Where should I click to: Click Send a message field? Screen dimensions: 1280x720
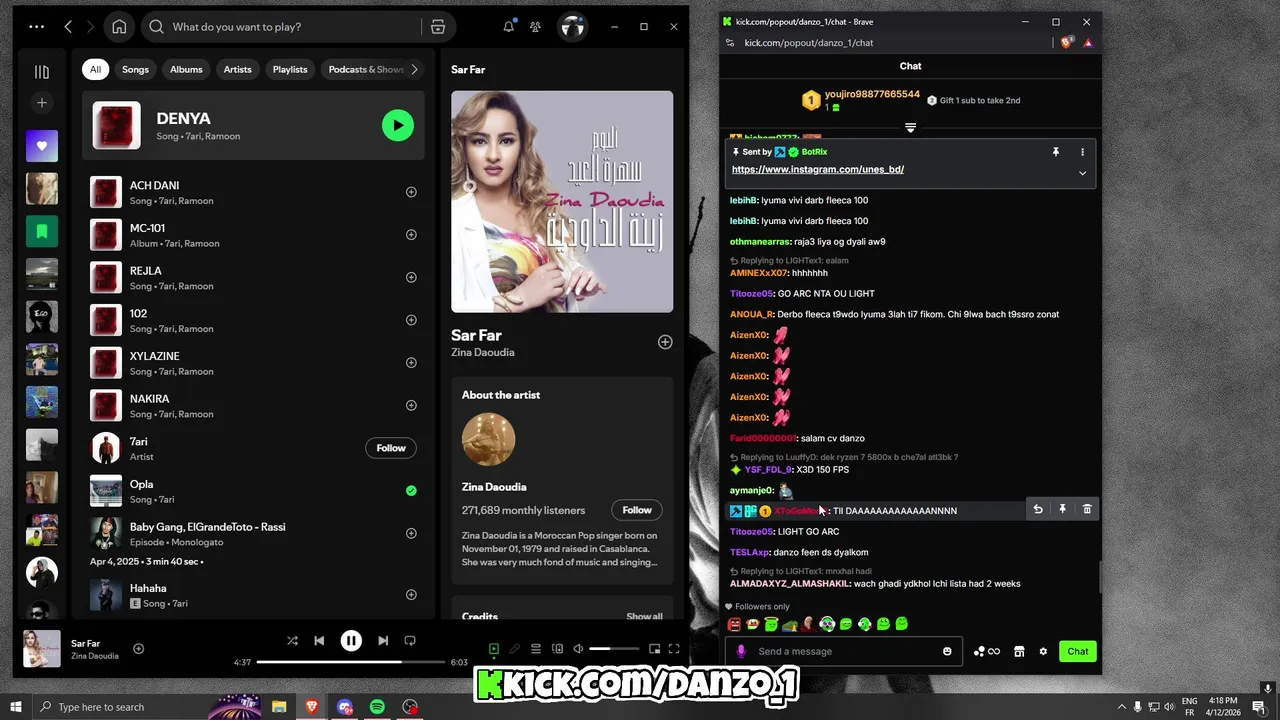846,651
